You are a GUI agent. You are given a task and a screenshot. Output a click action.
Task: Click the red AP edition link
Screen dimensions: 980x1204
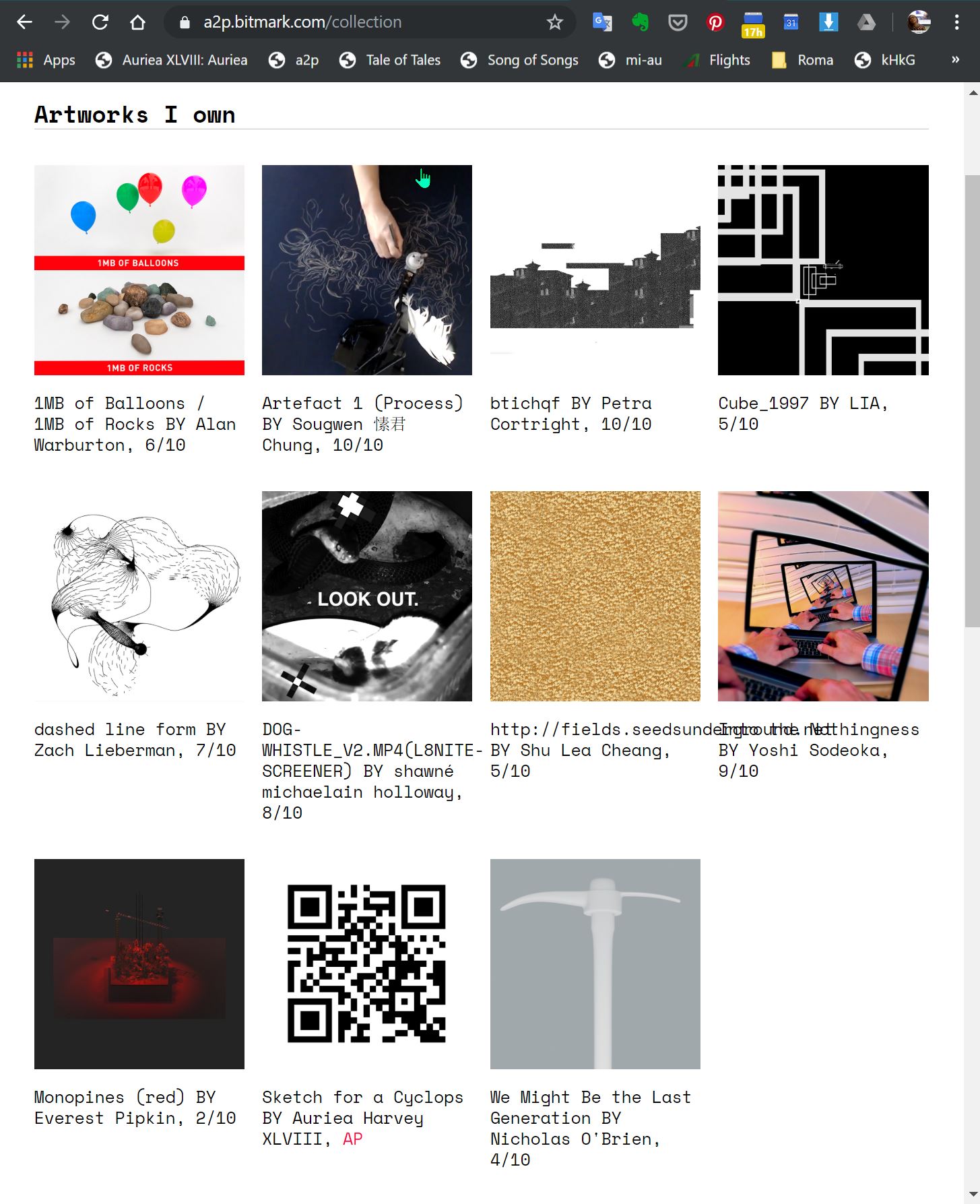tap(353, 1139)
